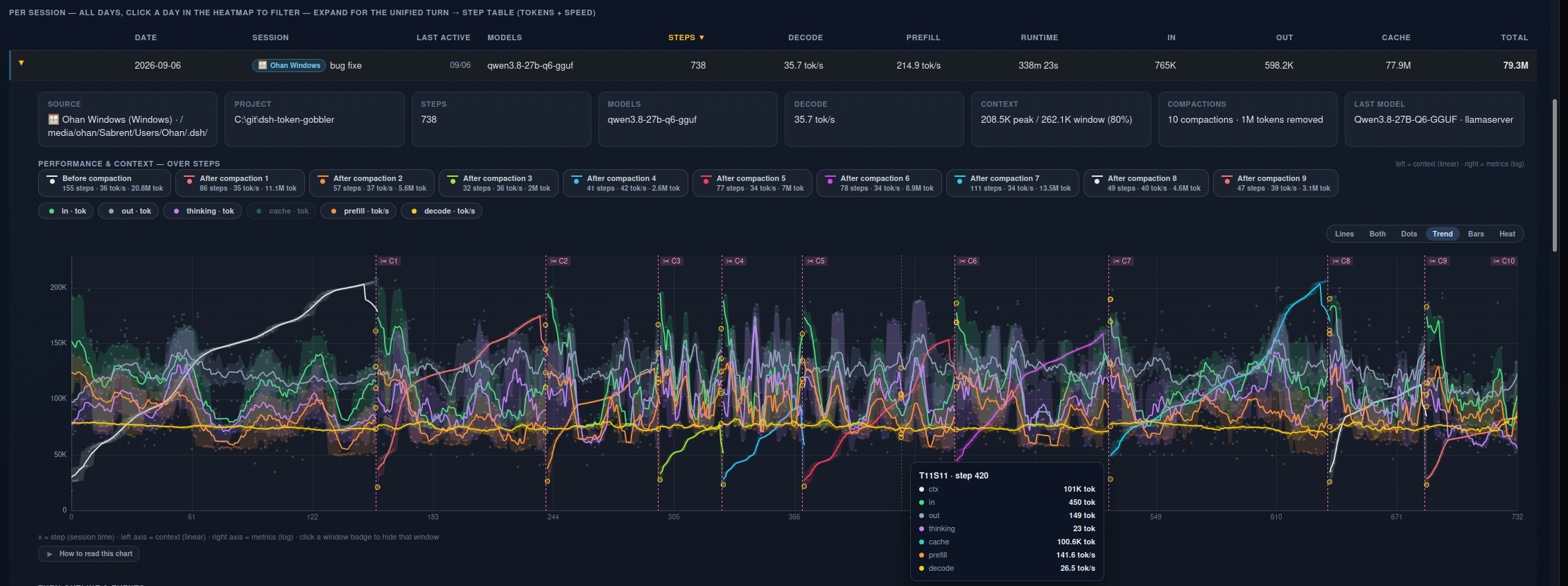Image resolution: width=1568 pixels, height=586 pixels.
Task: Enable the 'cache · tok' series
Action: click(x=281, y=211)
